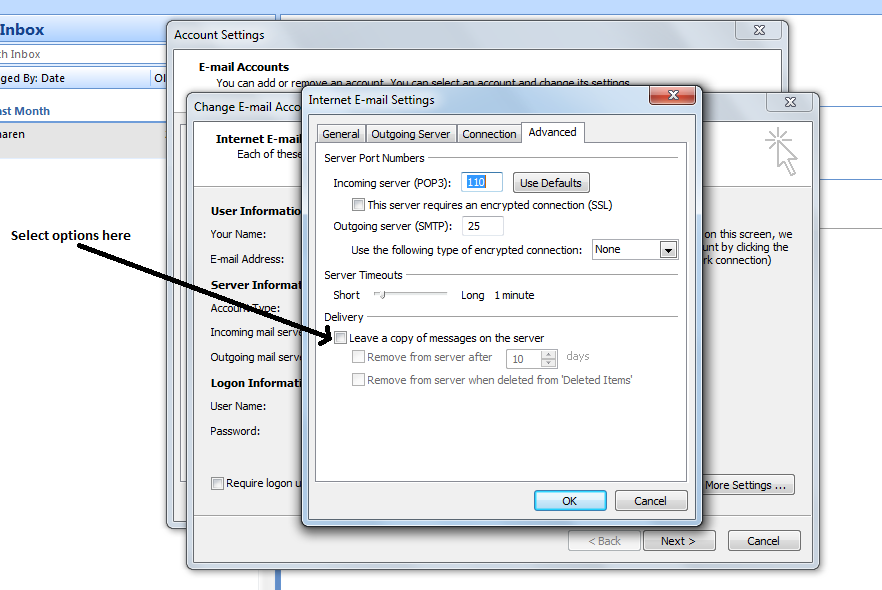Screen dimensions: 882x590
Task: Toggle Remove from server after days checkbox
Action: point(359,357)
